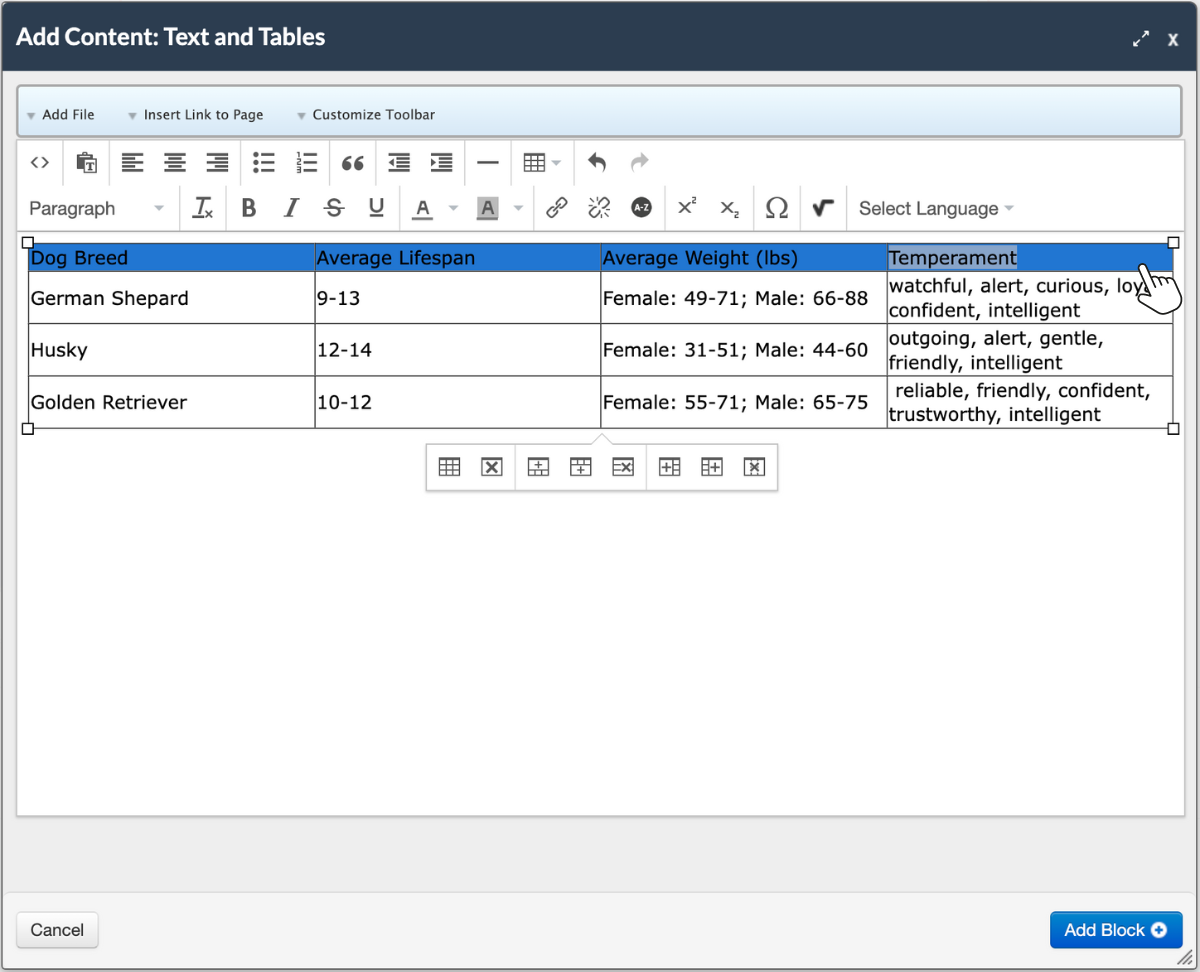
Task: Open the Select Language dropdown
Action: coord(936,208)
